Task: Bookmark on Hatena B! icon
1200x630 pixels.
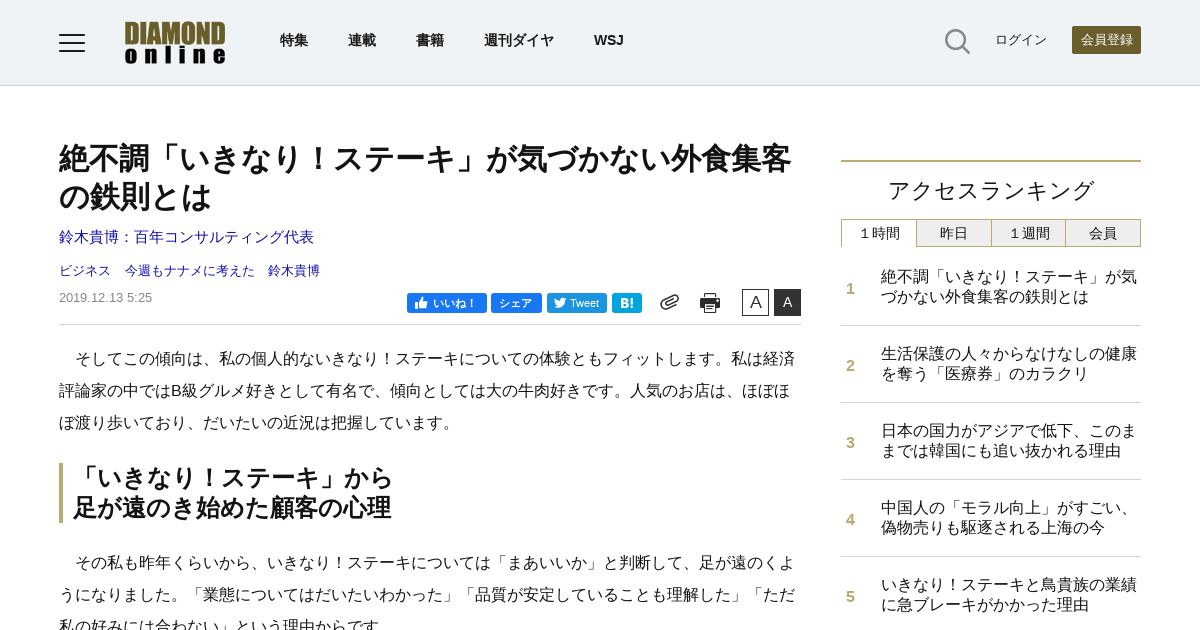Action: [627, 303]
